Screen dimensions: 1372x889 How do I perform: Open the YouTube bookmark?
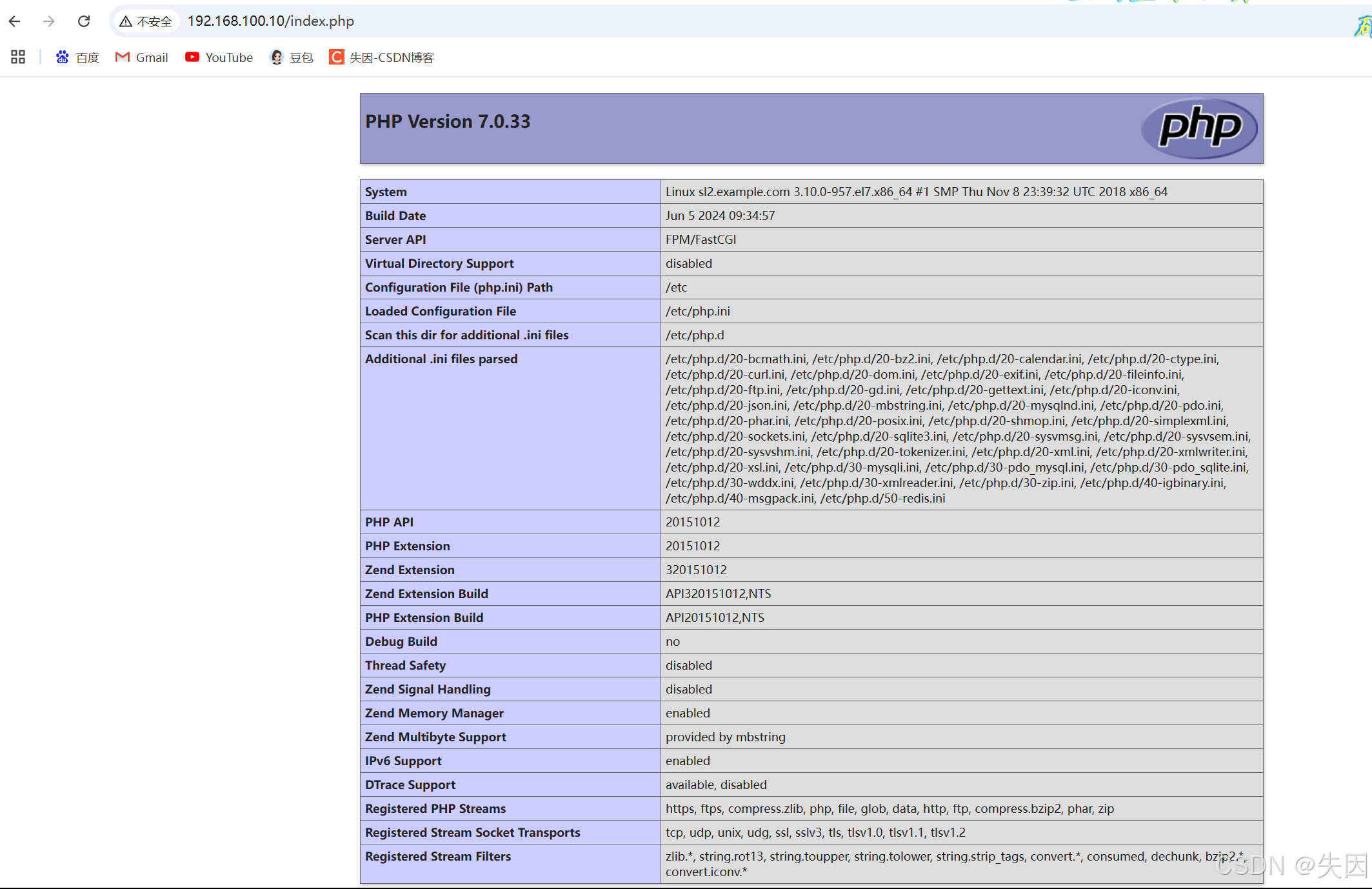(x=219, y=57)
